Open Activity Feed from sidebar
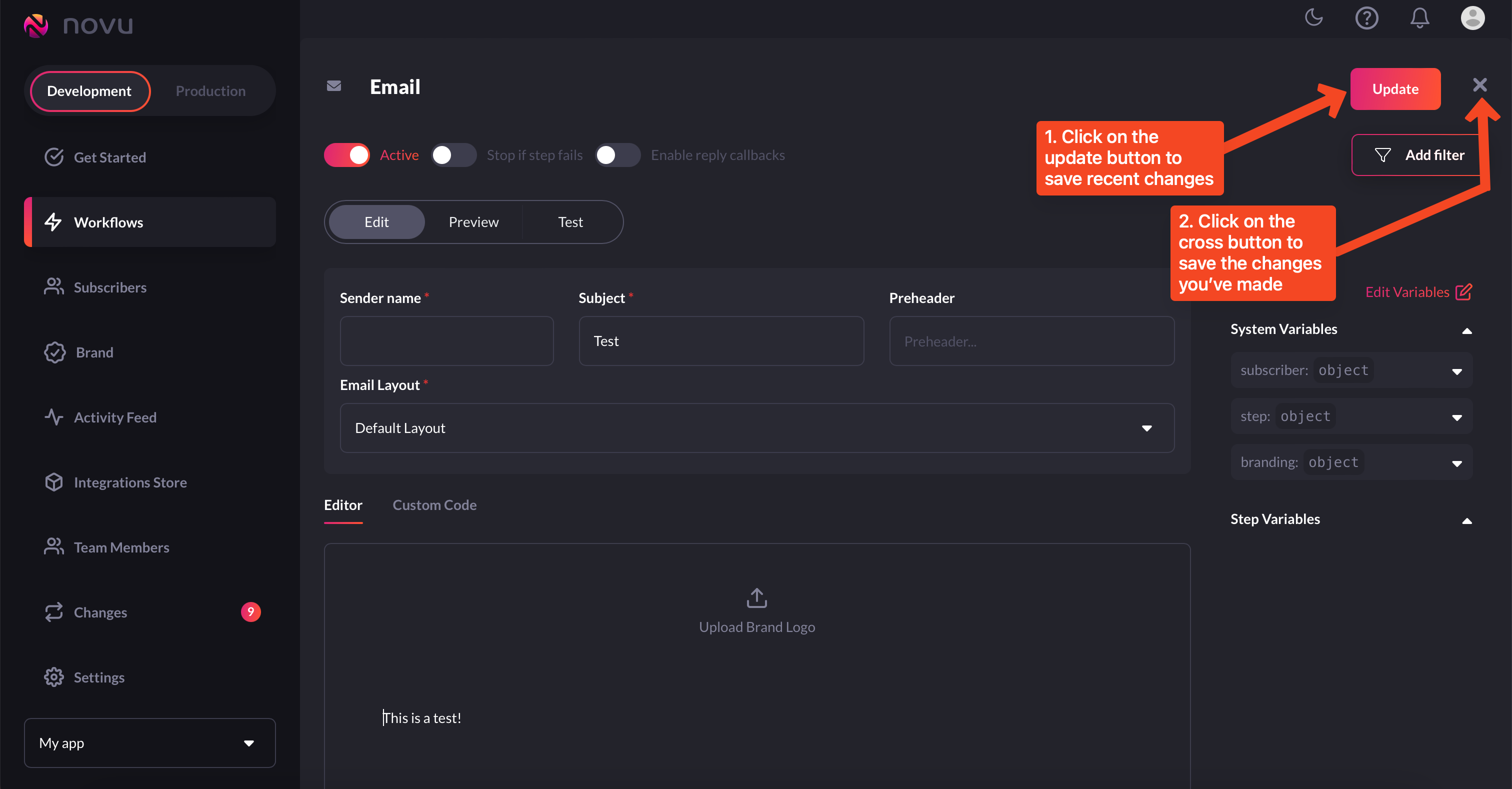The width and height of the screenshot is (1512, 789). click(x=114, y=417)
